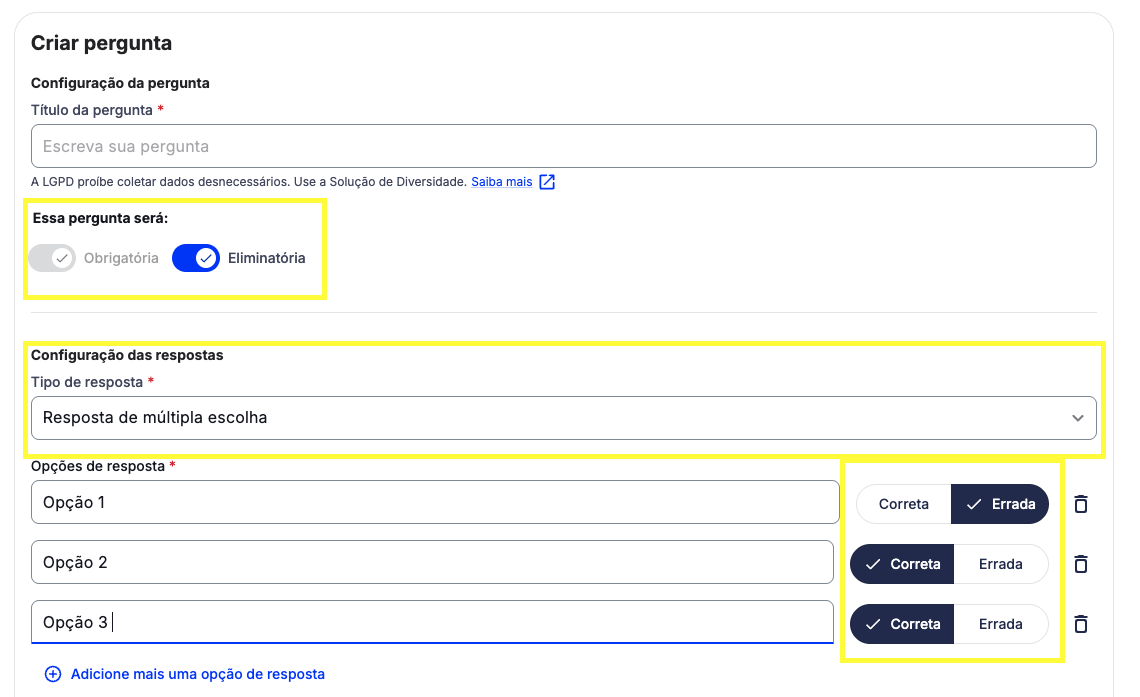Viewport: 1140px width, 697px height.
Task: Click the Opção 3 text field
Action: pos(432,622)
